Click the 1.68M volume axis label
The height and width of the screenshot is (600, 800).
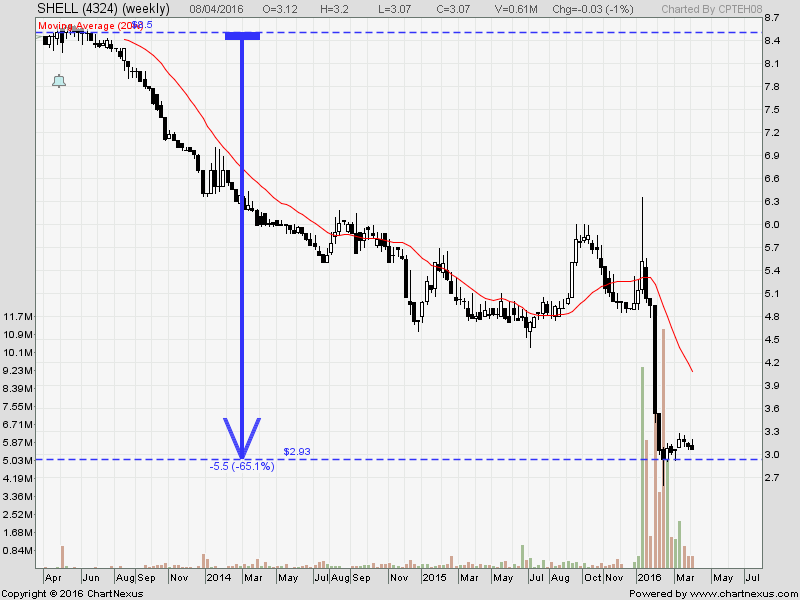18,532
